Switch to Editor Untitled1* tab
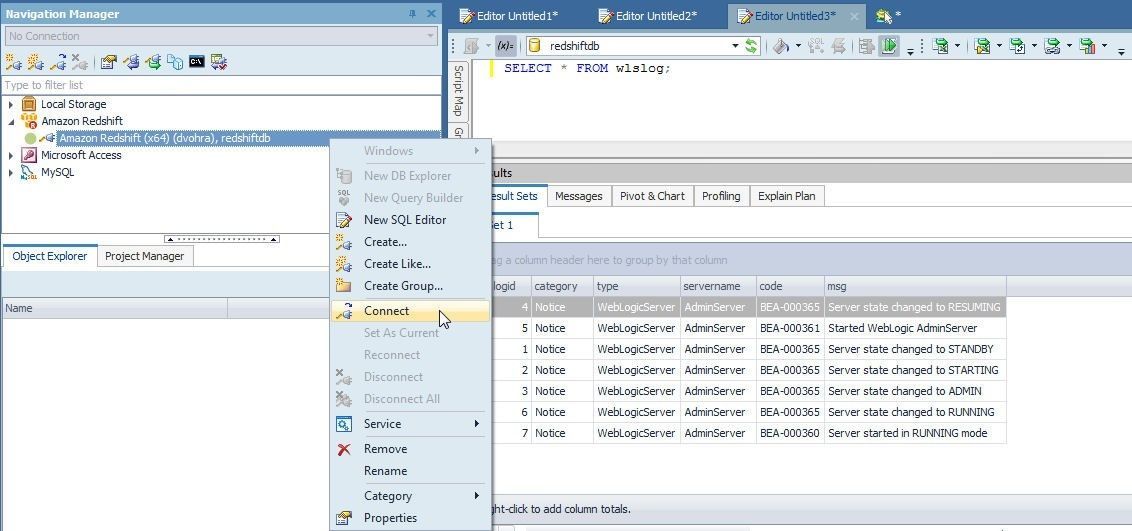Screen dimensions: 1132x531 coord(509,16)
